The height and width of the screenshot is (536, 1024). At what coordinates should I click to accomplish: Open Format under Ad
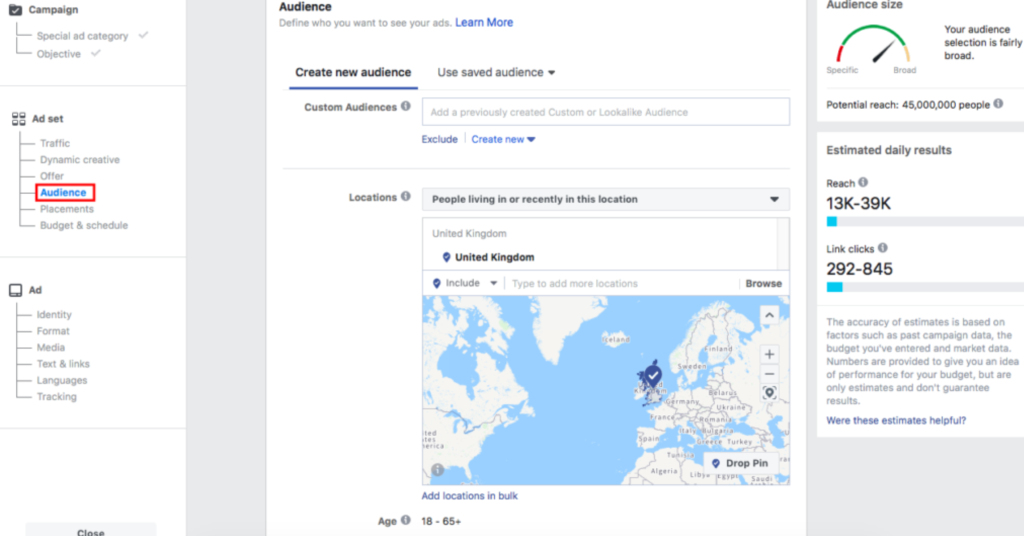click(x=53, y=331)
